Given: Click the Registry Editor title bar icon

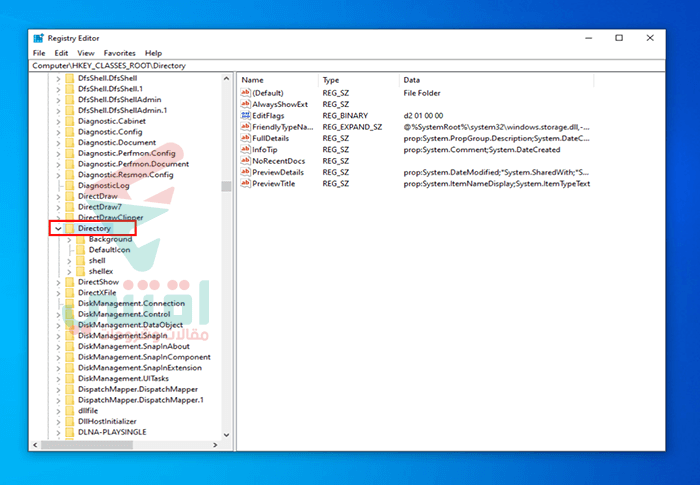Looking at the screenshot, I should (39, 38).
